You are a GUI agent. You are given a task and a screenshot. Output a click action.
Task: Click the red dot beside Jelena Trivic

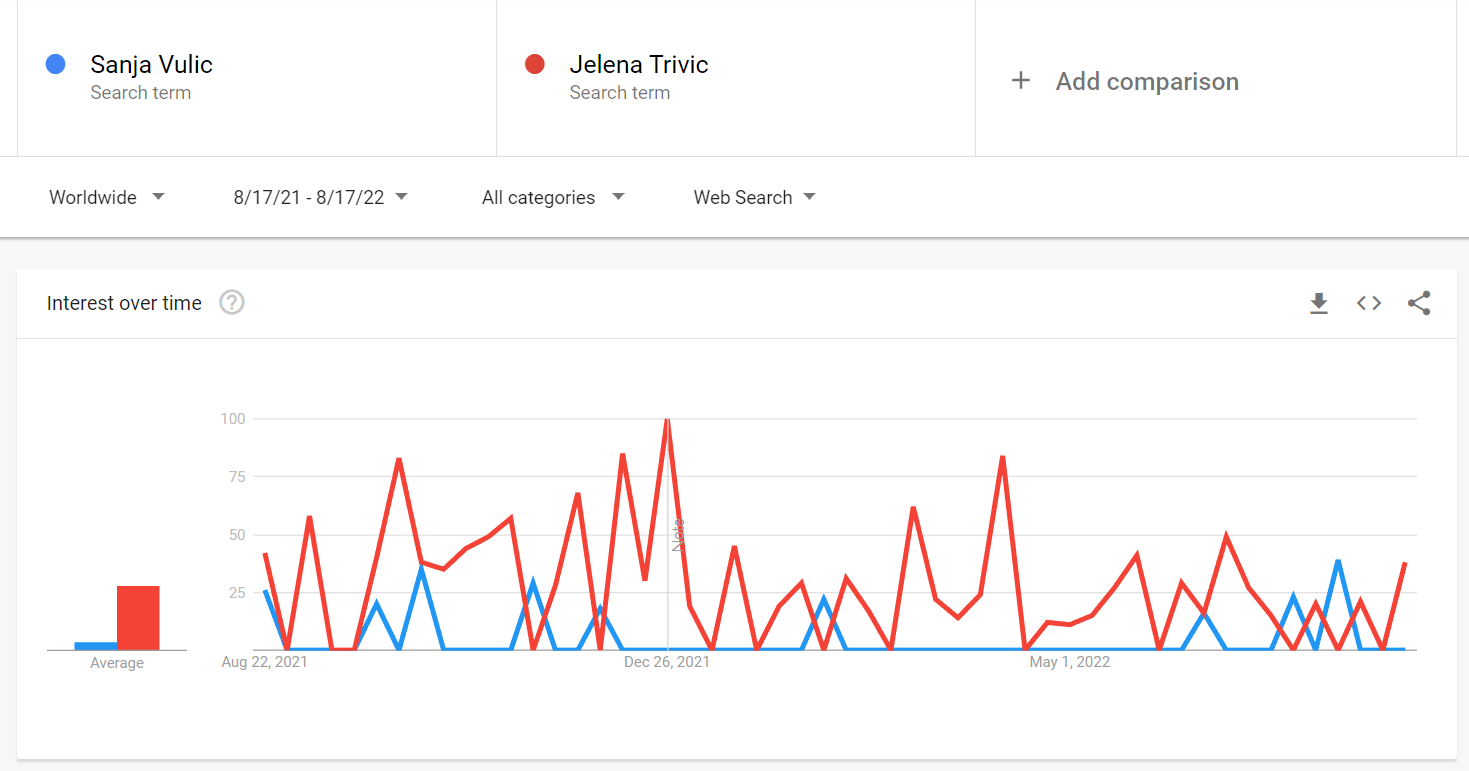coord(535,64)
